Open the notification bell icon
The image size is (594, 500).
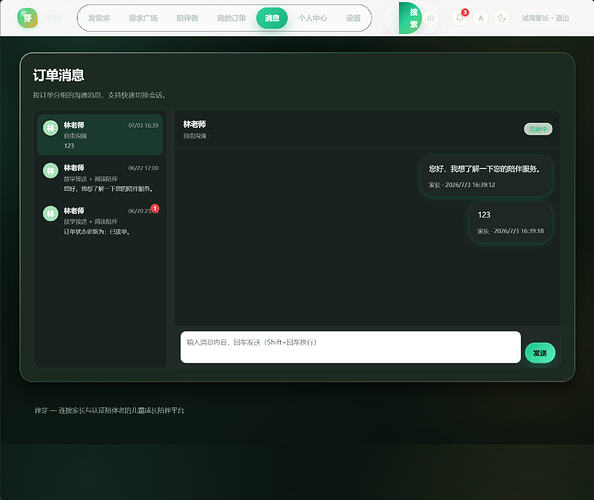tap(460, 18)
